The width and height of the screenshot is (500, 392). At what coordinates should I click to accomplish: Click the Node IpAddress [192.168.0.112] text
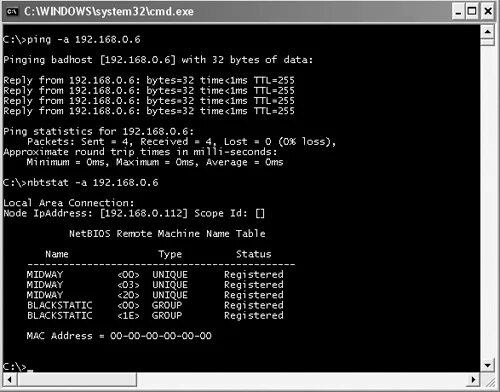(x=96, y=213)
